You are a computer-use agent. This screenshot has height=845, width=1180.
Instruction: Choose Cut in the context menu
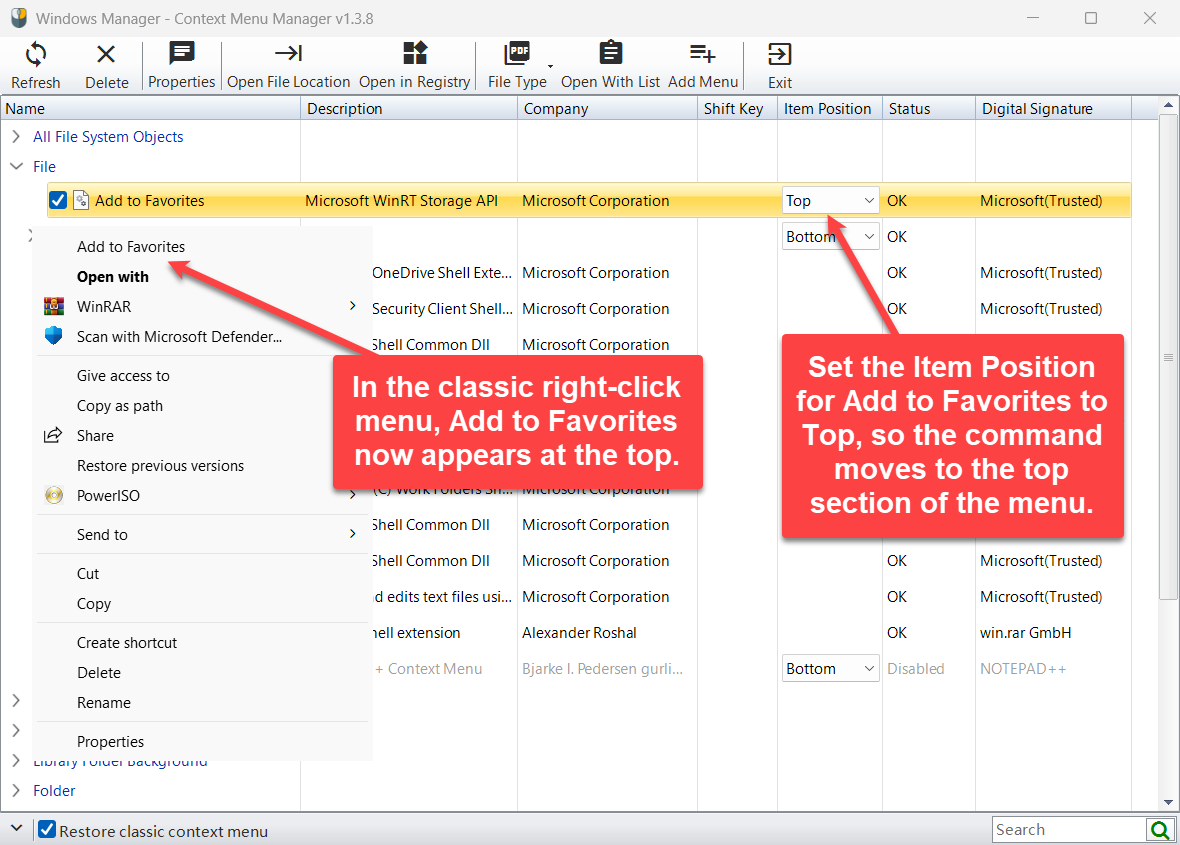tap(88, 573)
